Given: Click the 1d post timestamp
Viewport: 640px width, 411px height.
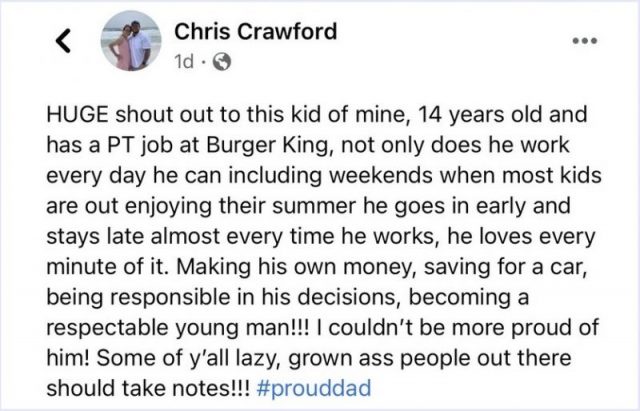Looking at the screenshot, I should (183, 62).
